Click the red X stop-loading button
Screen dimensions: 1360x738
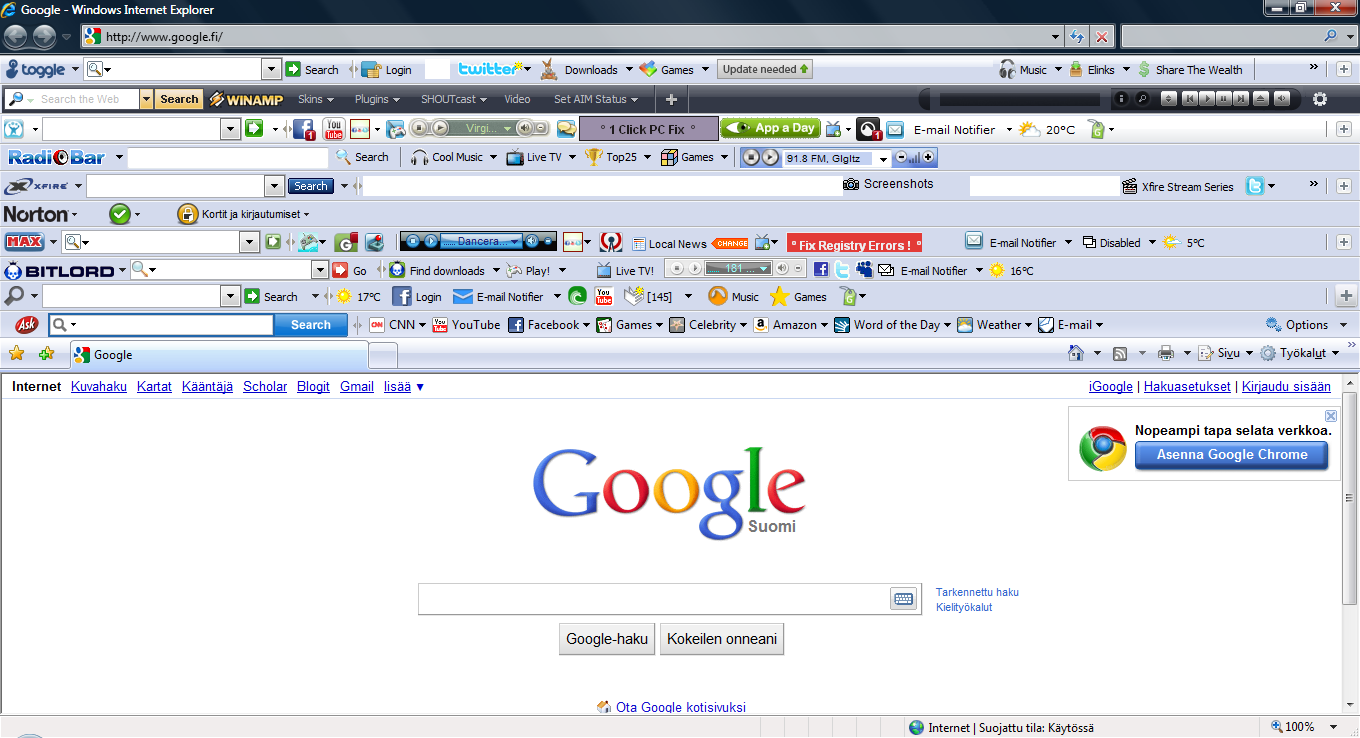pos(1102,36)
